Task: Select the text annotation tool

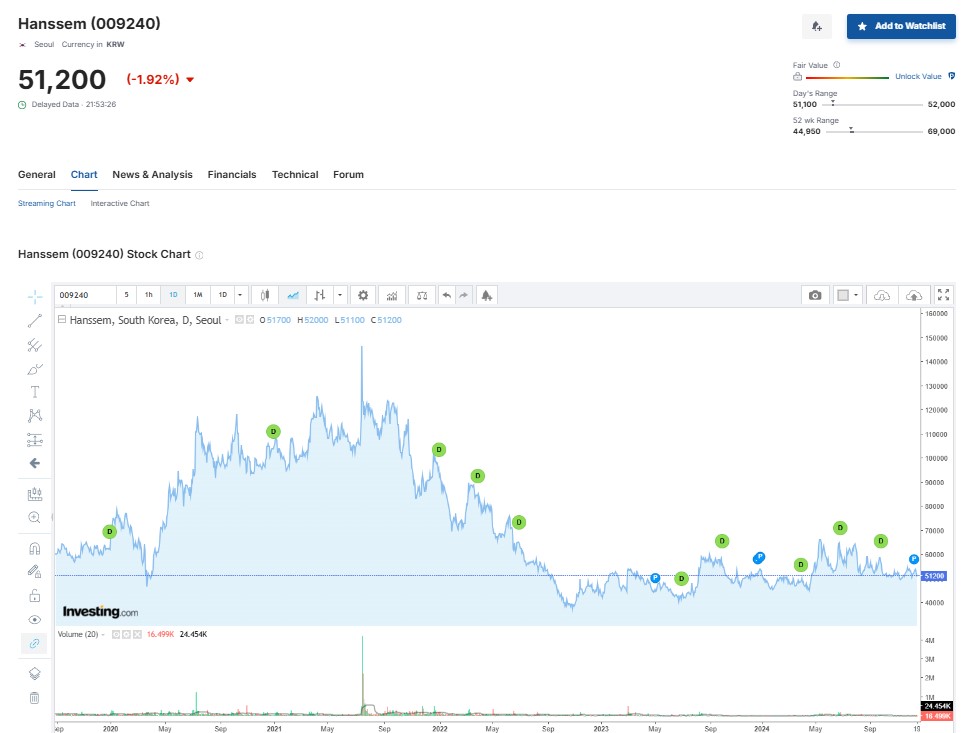Action: (x=35, y=392)
